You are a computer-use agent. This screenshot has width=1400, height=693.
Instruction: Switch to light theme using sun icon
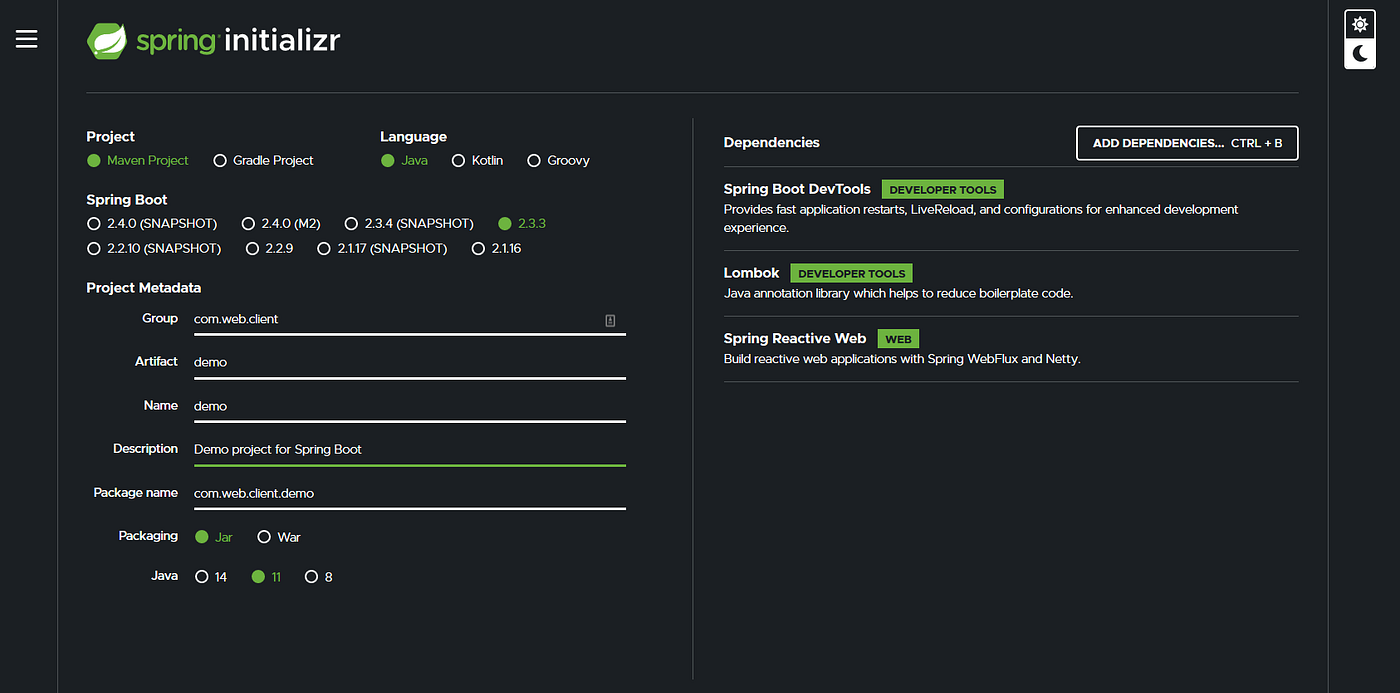[x=1359, y=23]
